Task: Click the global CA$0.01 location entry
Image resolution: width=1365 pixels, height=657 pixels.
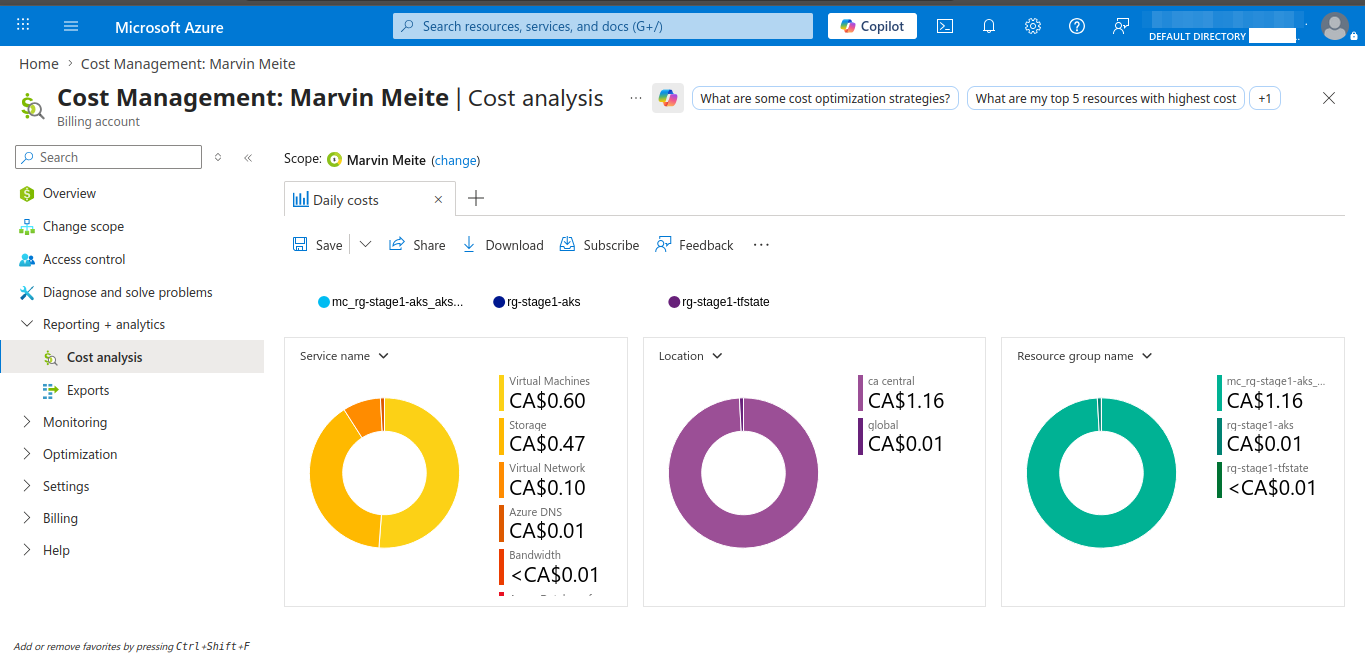Action: point(901,437)
